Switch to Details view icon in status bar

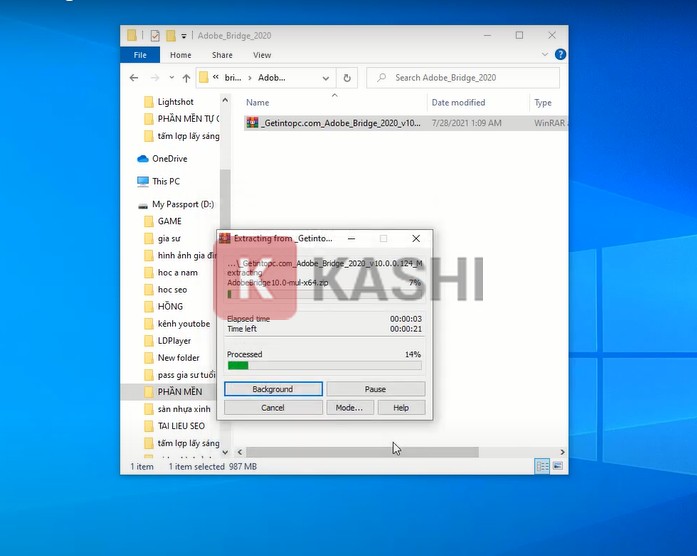pyautogui.click(x=542, y=466)
